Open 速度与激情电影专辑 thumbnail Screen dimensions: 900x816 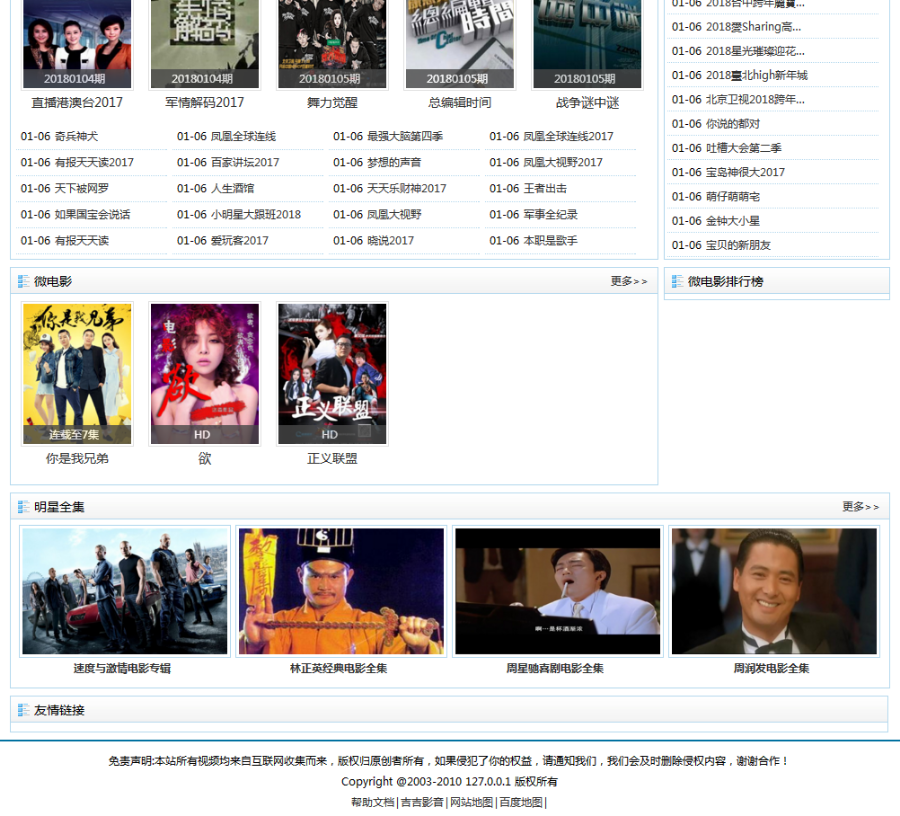pos(124,590)
